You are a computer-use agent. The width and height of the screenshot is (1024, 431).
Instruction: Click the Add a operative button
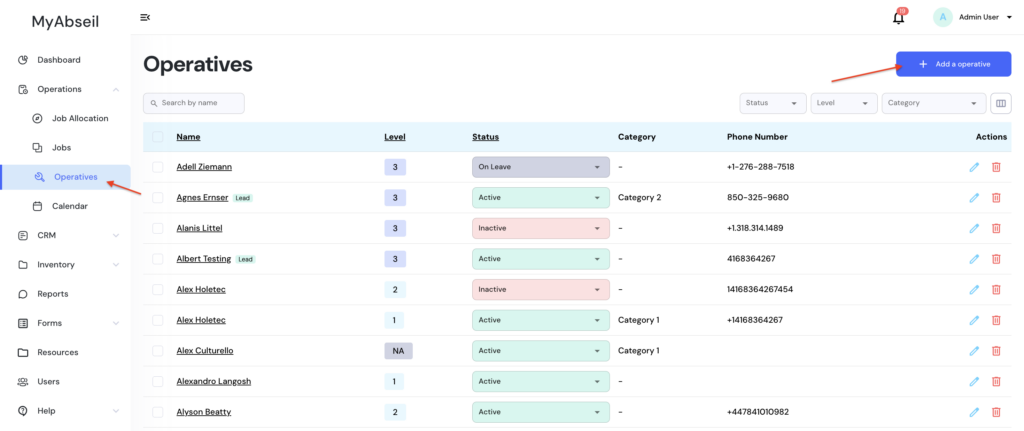pos(953,64)
